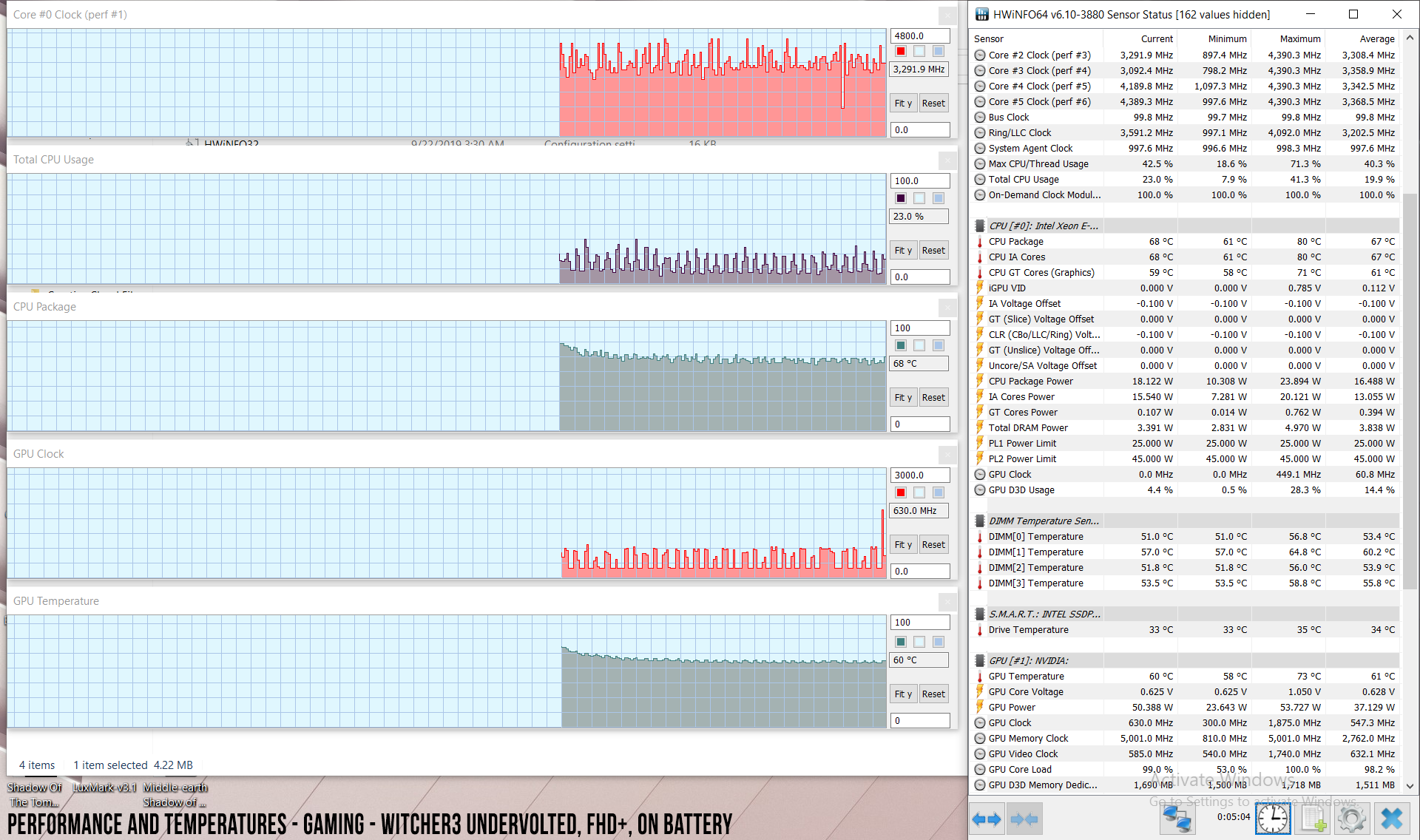This screenshot has height=840, width=1420.
Task: Edit the 4800.0 maximum field of Core #0 Clock
Action: (x=920, y=35)
